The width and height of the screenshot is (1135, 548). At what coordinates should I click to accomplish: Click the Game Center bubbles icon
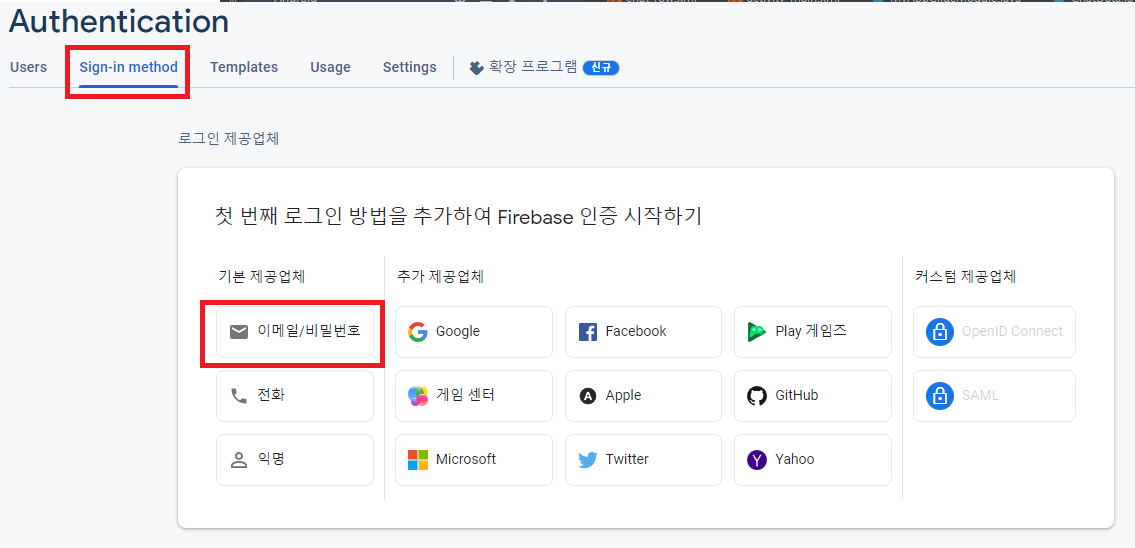pos(418,396)
